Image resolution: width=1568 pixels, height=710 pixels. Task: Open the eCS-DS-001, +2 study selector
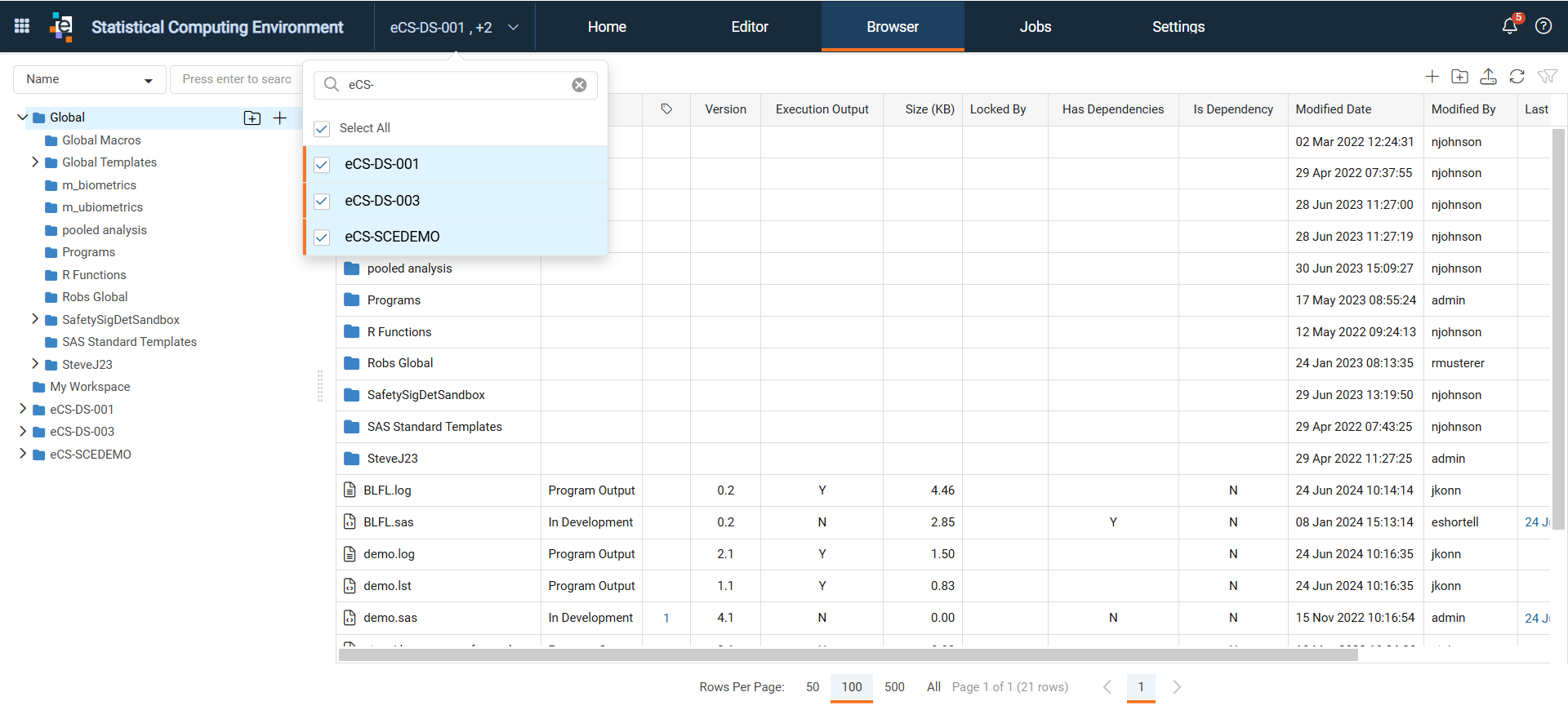(455, 27)
